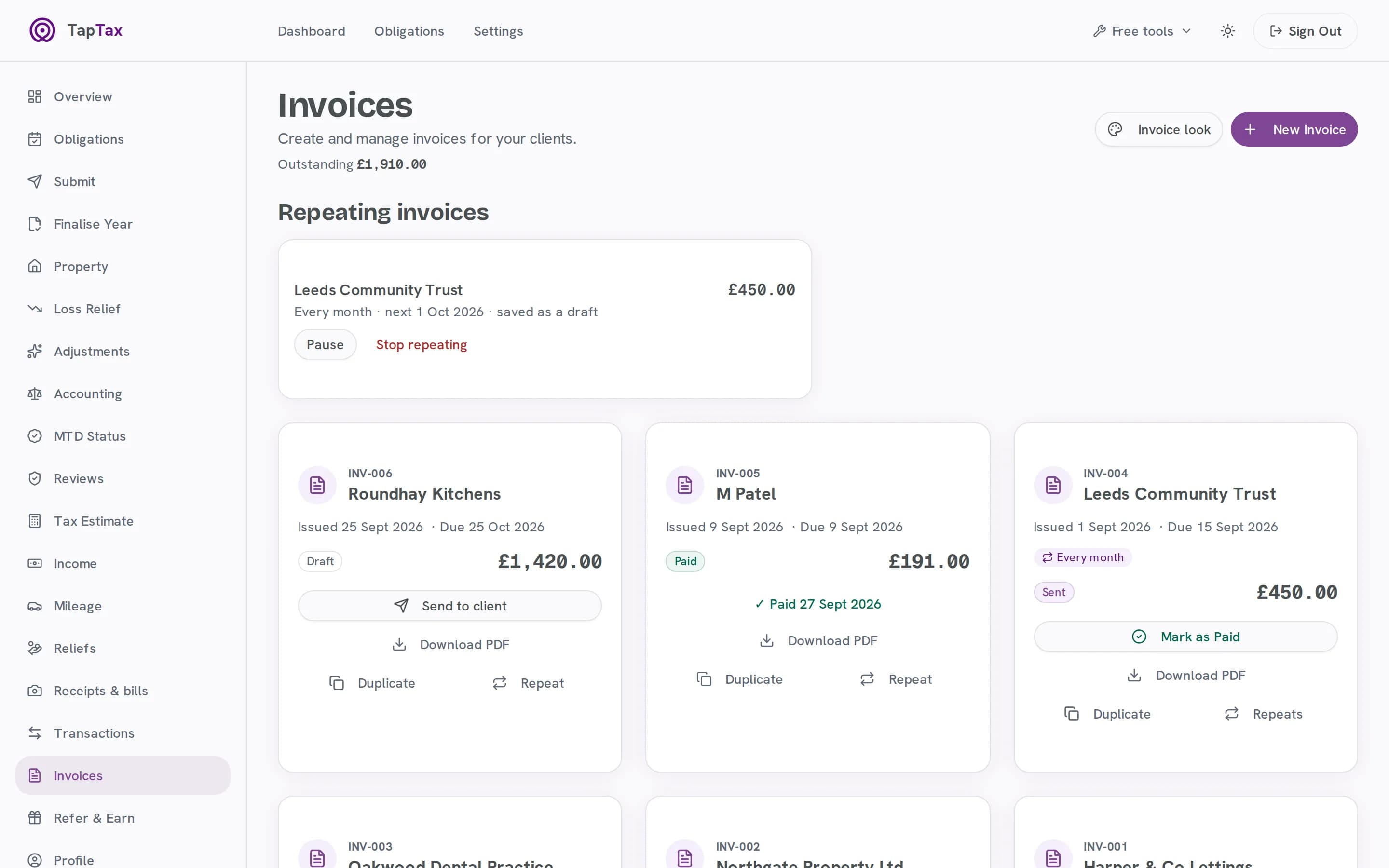The width and height of the screenshot is (1389, 868).
Task: Download PDF for INV-004 Leeds Community Trust
Action: pos(1185,675)
